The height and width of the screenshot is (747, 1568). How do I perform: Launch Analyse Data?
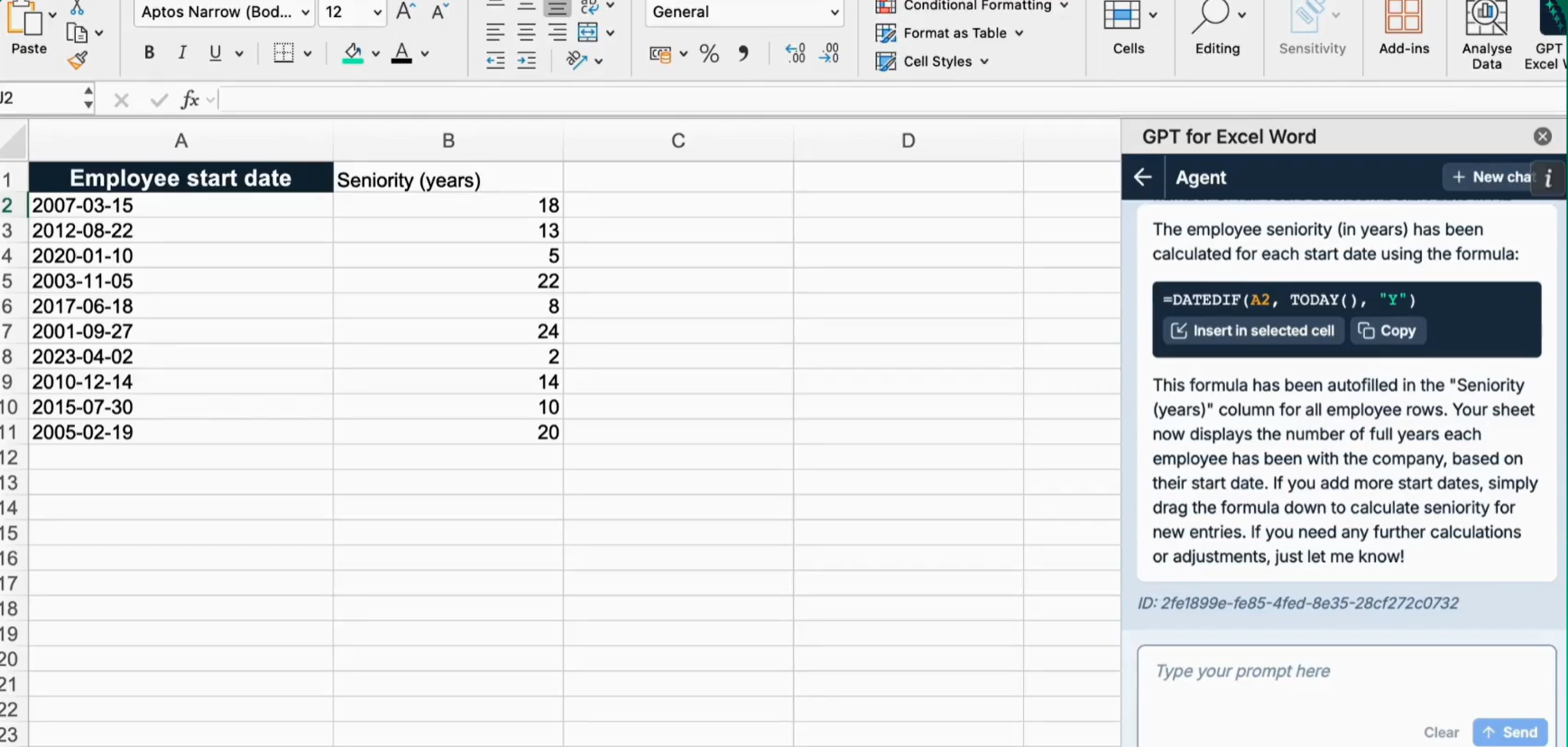[1487, 36]
